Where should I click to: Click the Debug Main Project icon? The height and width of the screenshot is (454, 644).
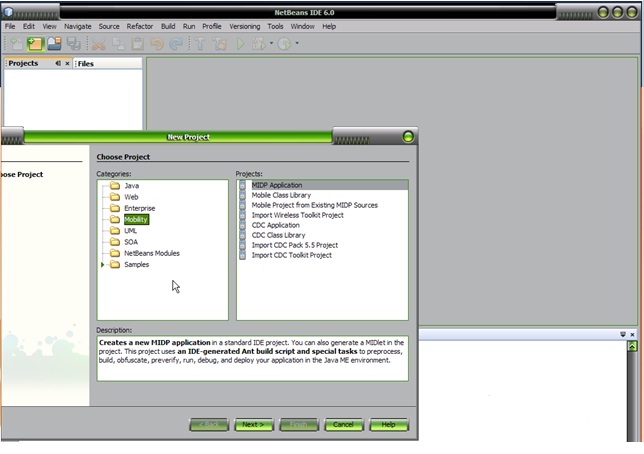tap(260, 44)
